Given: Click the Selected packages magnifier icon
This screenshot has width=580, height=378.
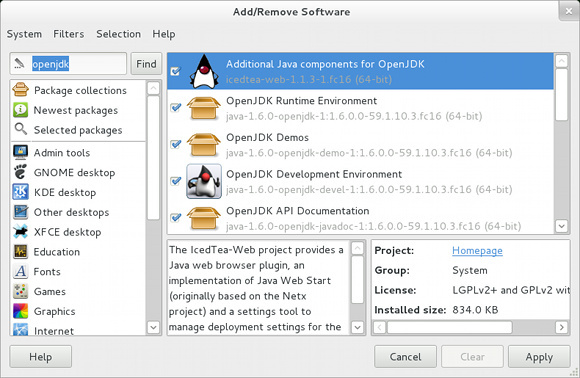Looking at the screenshot, I should [x=20, y=129].
